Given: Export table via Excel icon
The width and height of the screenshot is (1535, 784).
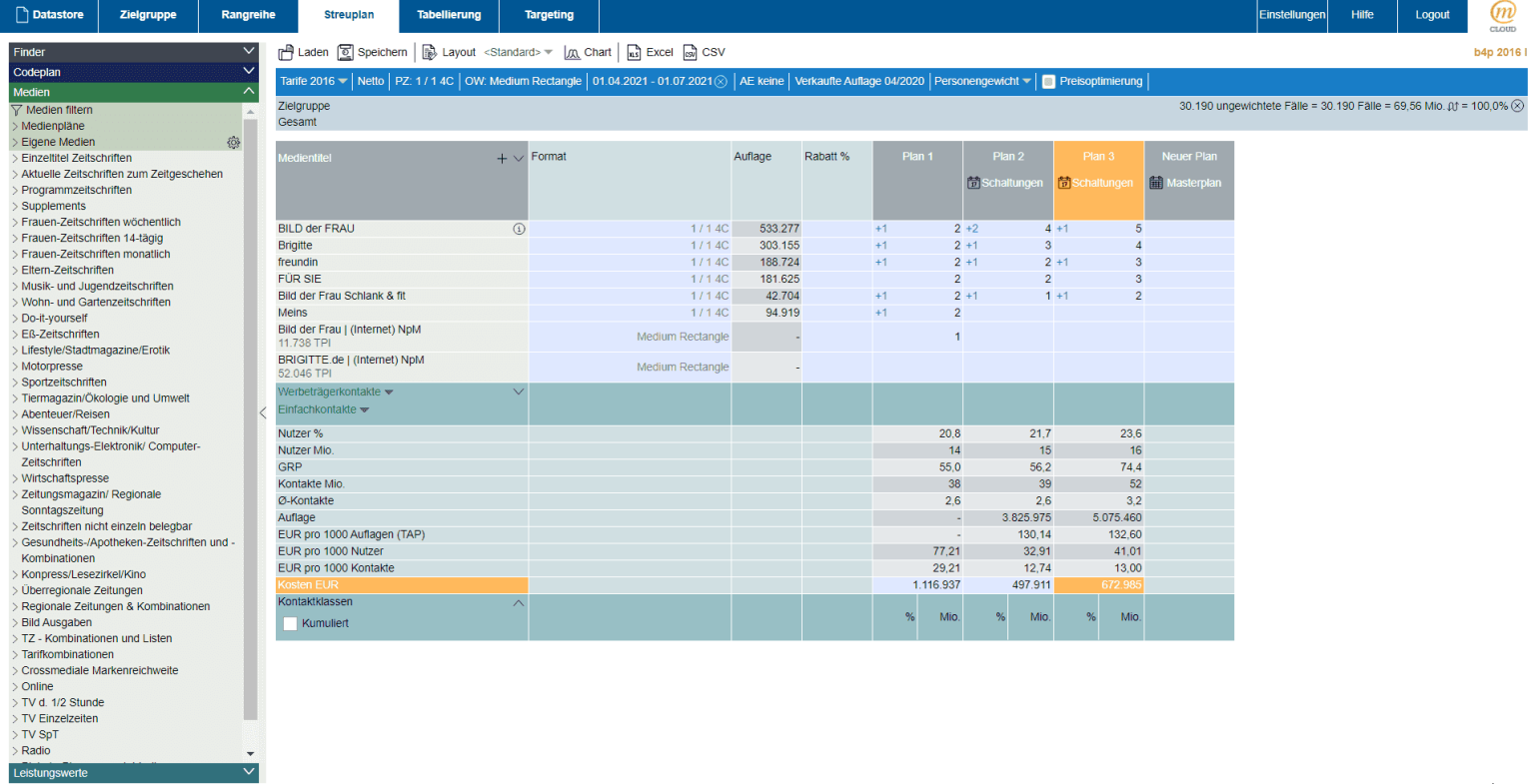Looking at the screenshot, I should click(x=634, y=52).
